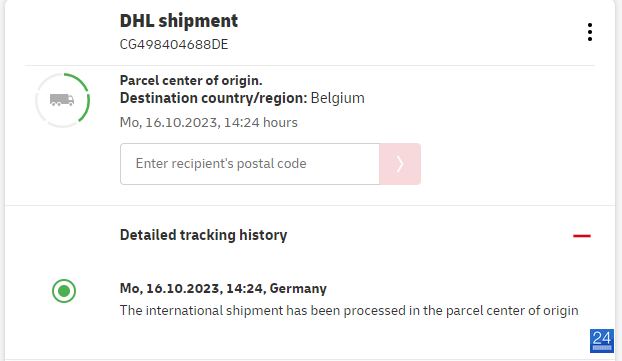Screen dimensions: 622x361
Task: Focus the recipient's postal code field
Action: 250,164
